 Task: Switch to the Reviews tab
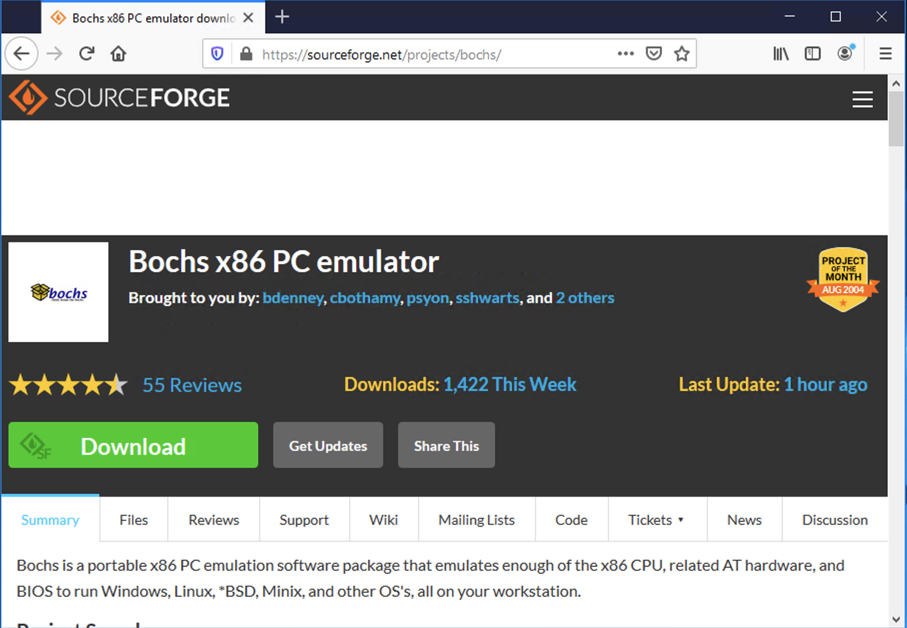click(x=213, y=520)
